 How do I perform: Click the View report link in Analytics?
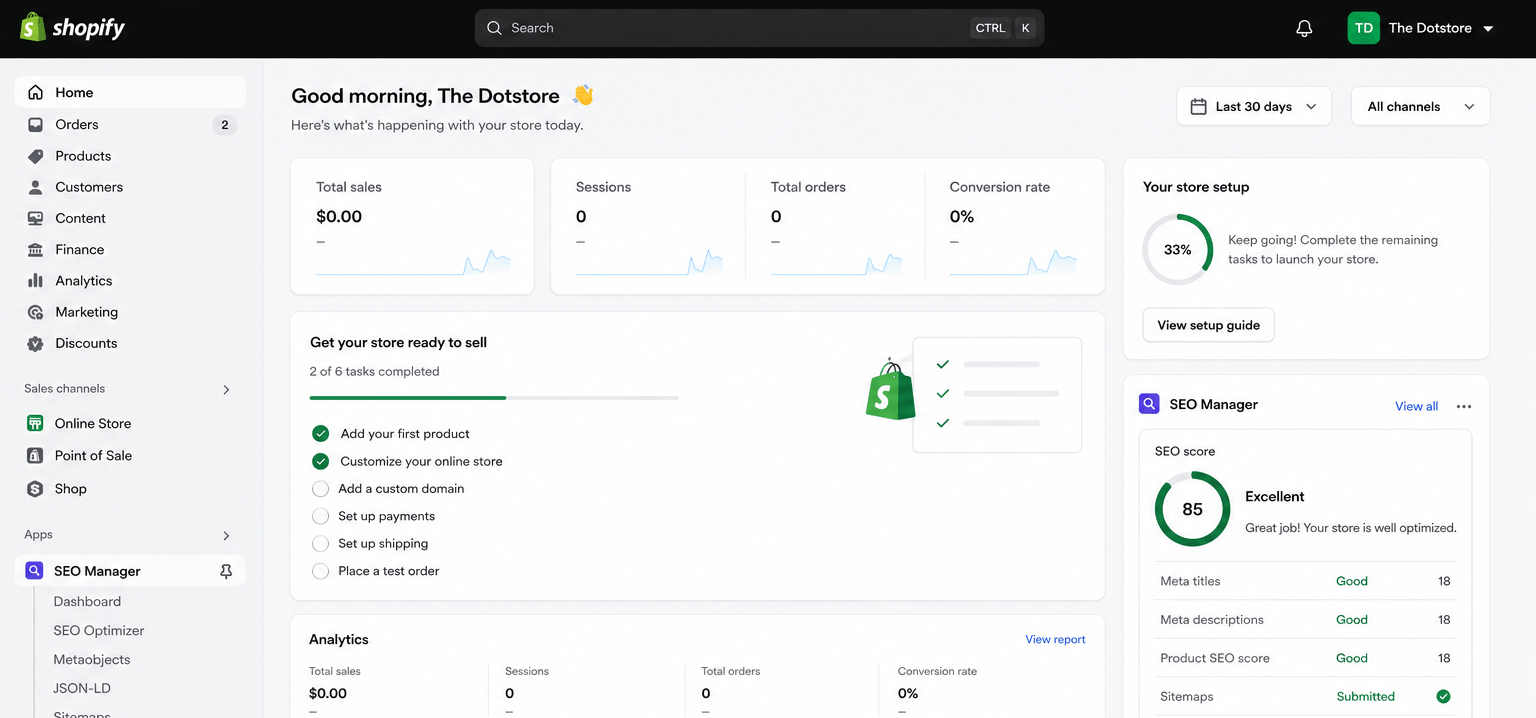pos(1055,639)
